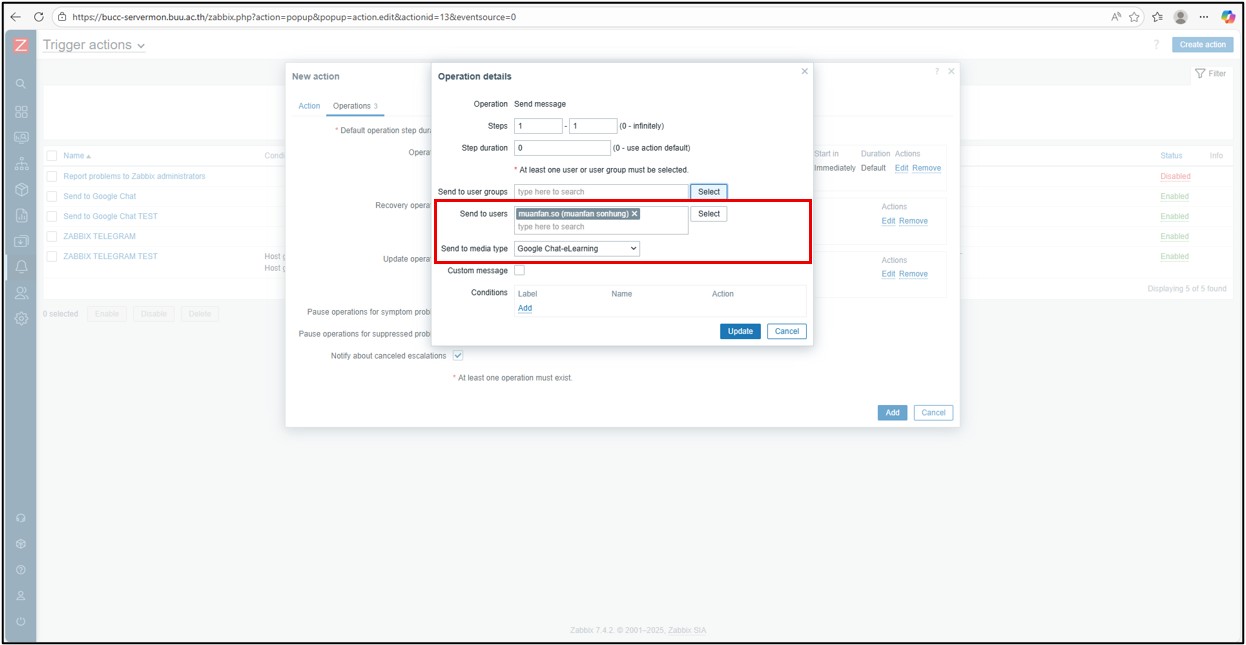Click the Step duration input field
1246x645 pixels.
[x=561, y=148]
